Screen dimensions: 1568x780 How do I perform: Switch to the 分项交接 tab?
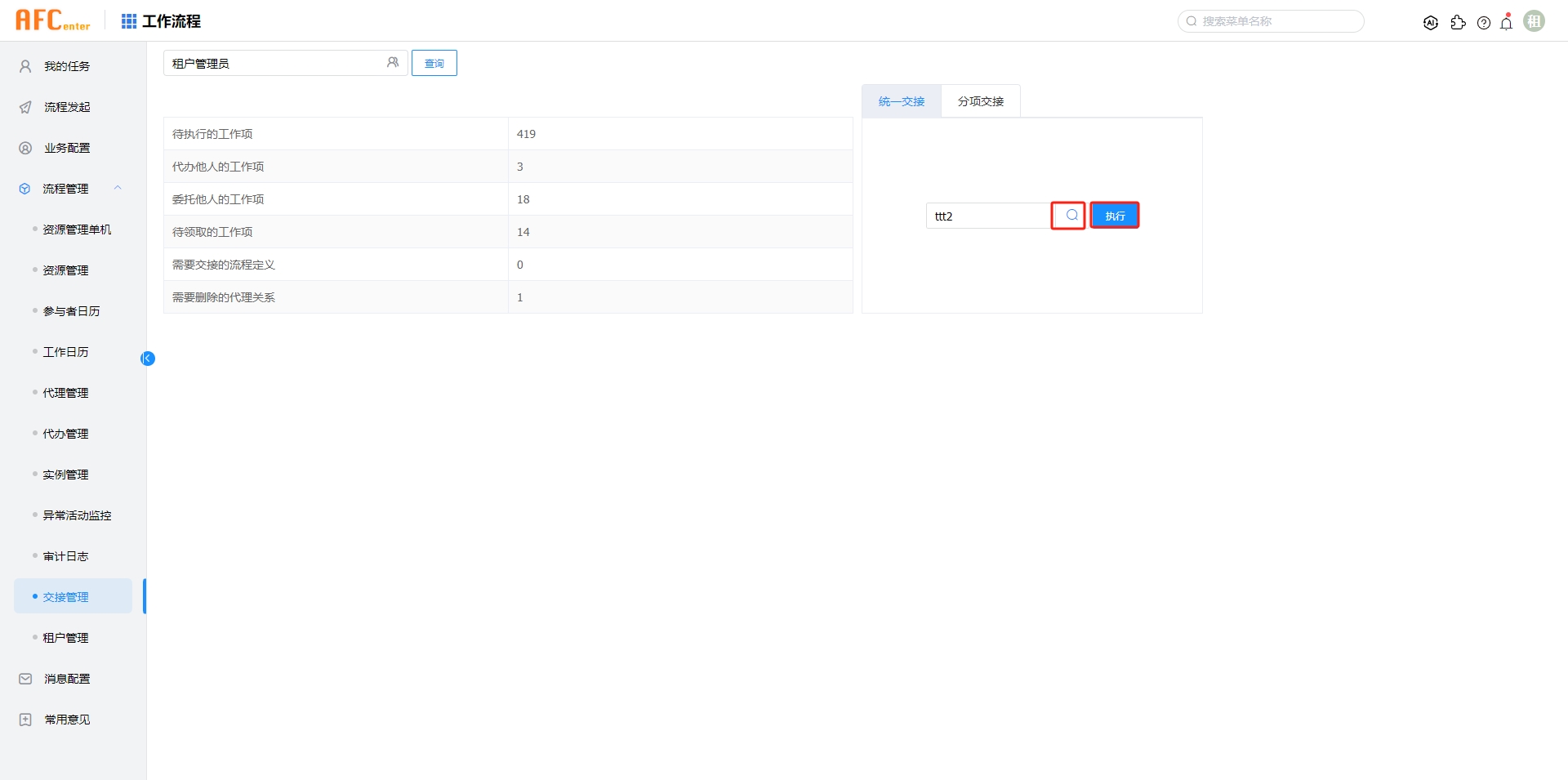[981, 100]
